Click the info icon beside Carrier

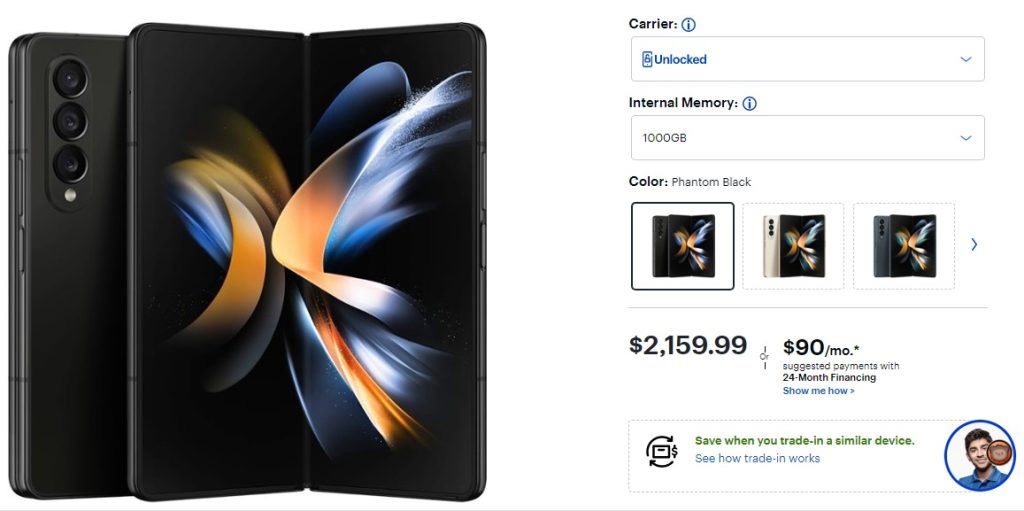click(688, 25)
